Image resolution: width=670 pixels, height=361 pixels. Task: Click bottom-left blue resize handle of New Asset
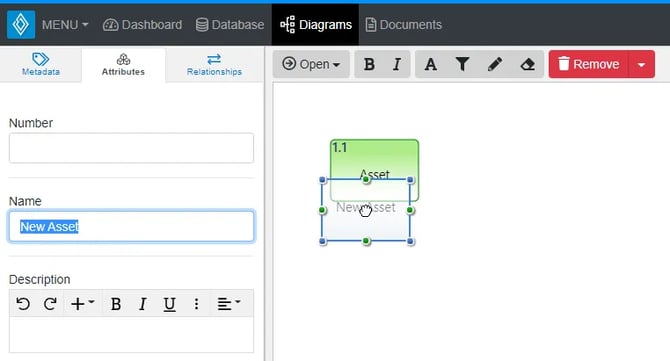323,241
